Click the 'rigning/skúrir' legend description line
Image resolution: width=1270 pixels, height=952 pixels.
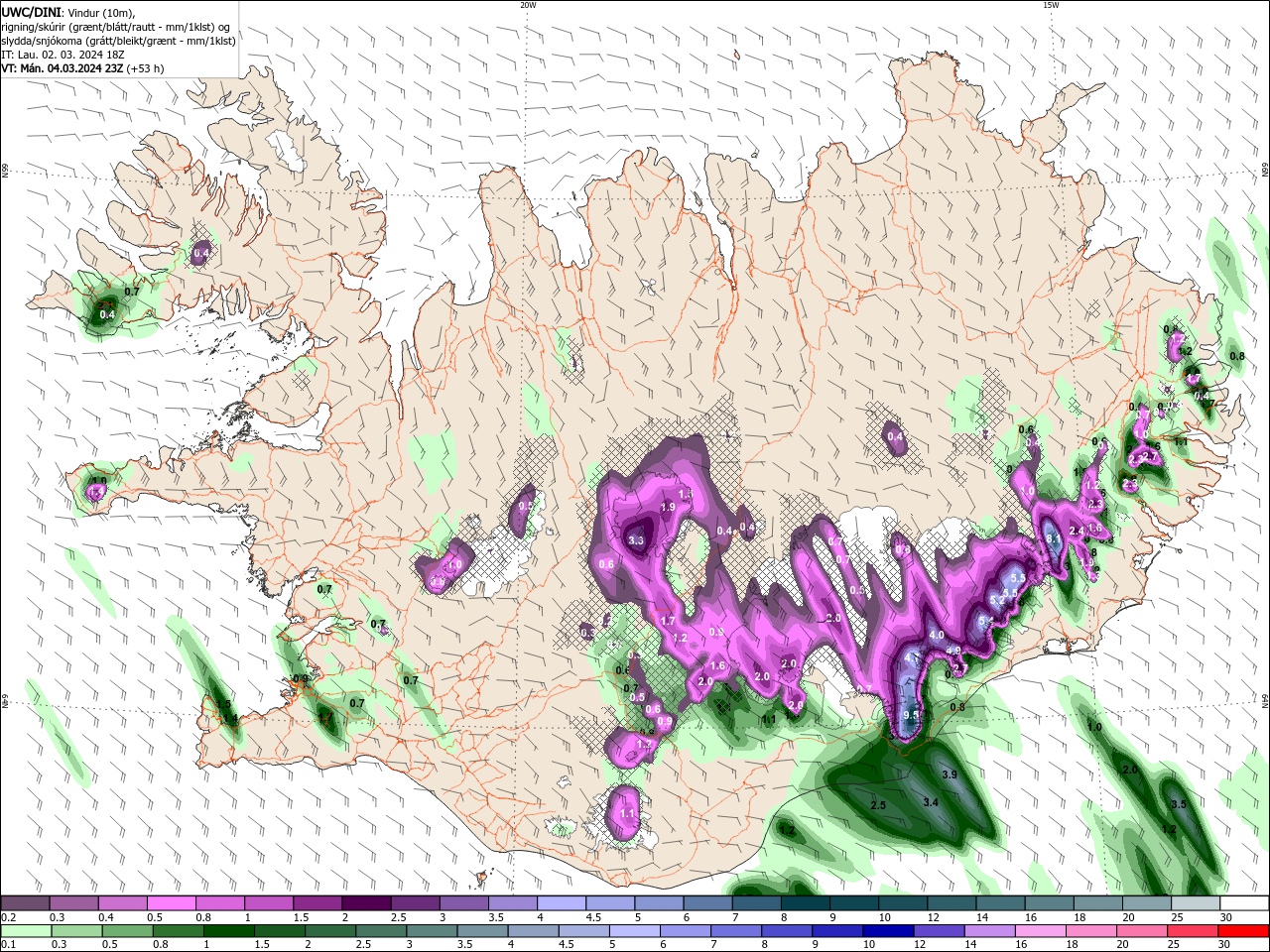[116, 27]
